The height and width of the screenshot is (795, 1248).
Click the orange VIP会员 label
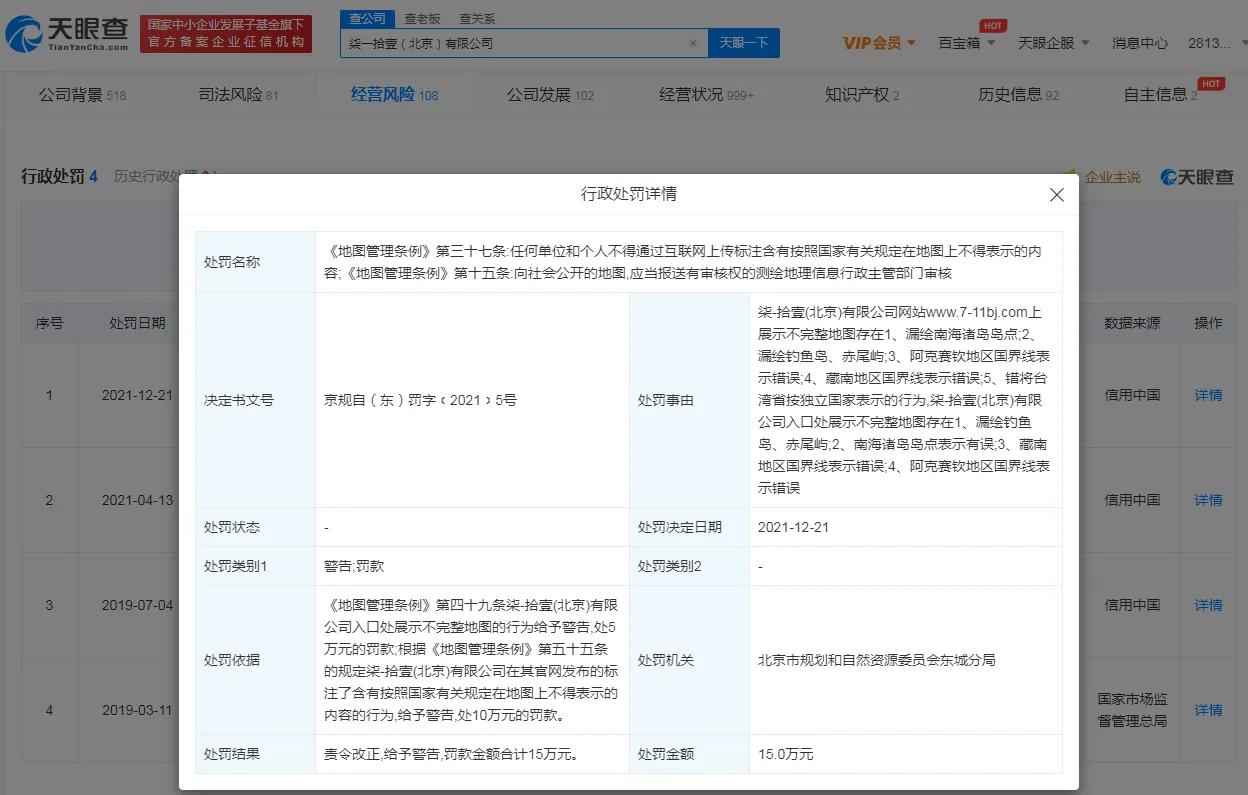click(x=874, y=43)
